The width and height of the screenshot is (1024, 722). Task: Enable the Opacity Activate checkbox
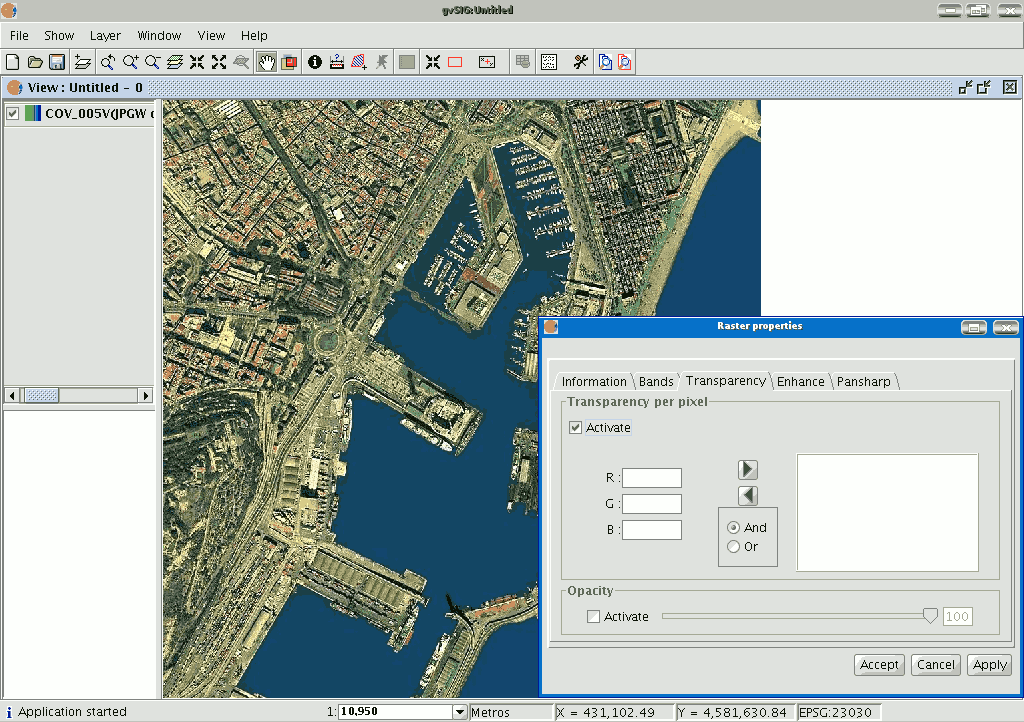[x=593, y=617]
